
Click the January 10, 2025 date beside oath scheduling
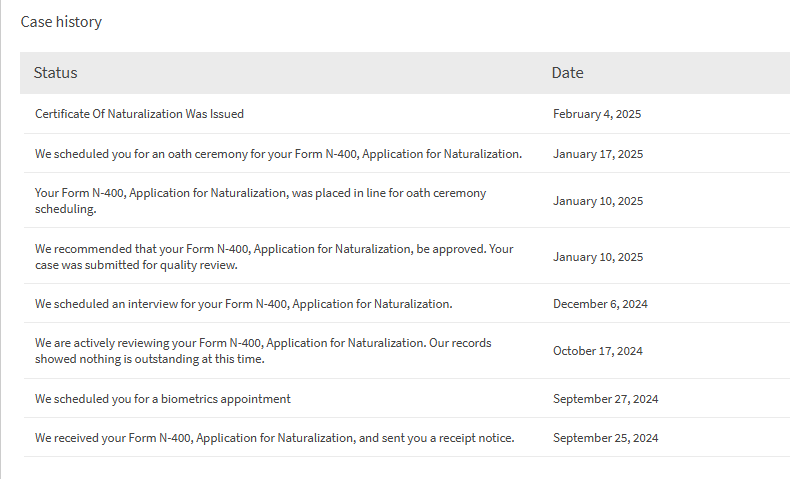coord(598,201)
